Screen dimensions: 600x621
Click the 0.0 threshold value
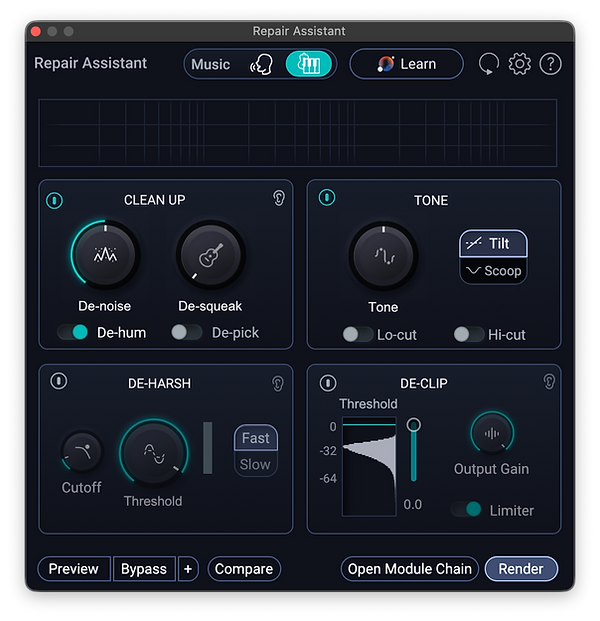click(x=413, y=505)
